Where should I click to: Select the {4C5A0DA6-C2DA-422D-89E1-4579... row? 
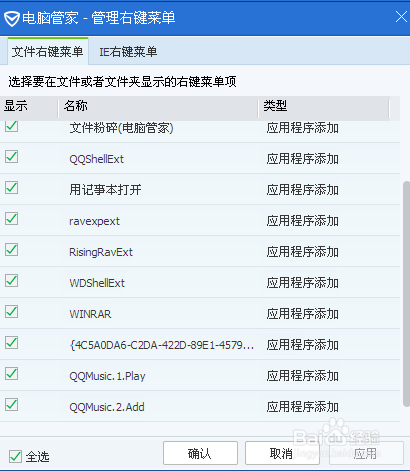point(200,345)
